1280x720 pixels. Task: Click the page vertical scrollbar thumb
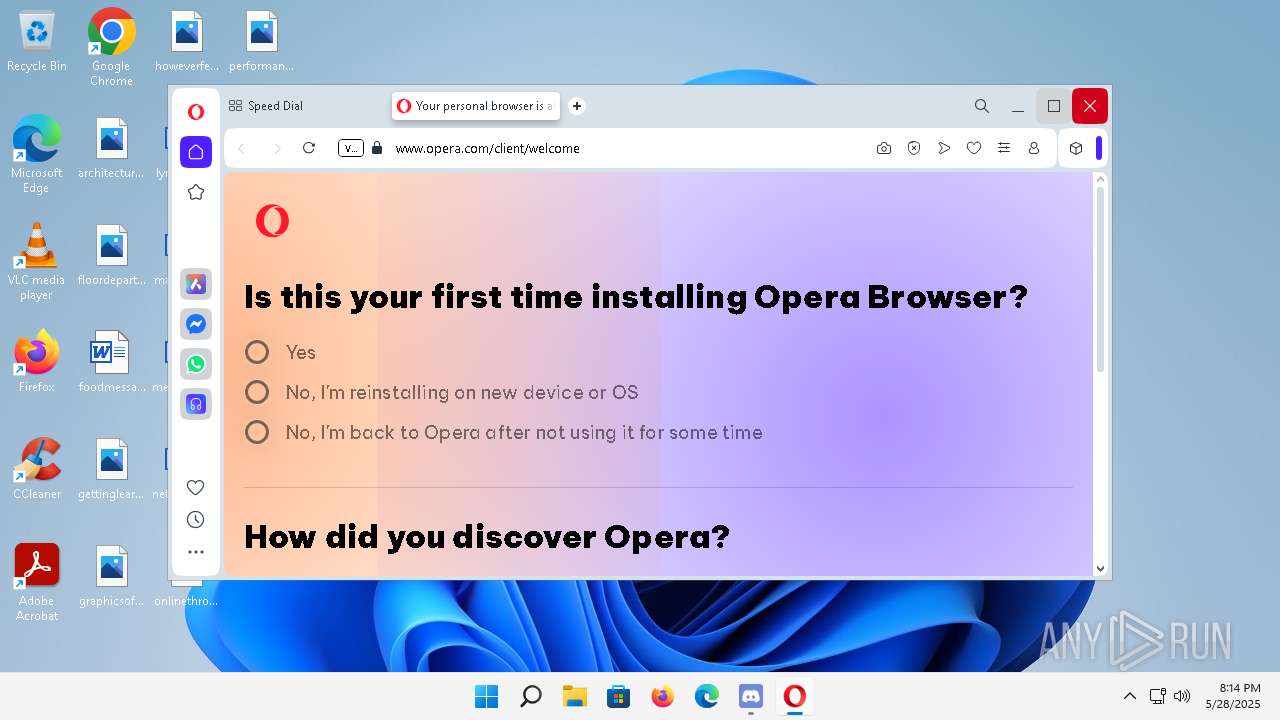coord(1100,278)
